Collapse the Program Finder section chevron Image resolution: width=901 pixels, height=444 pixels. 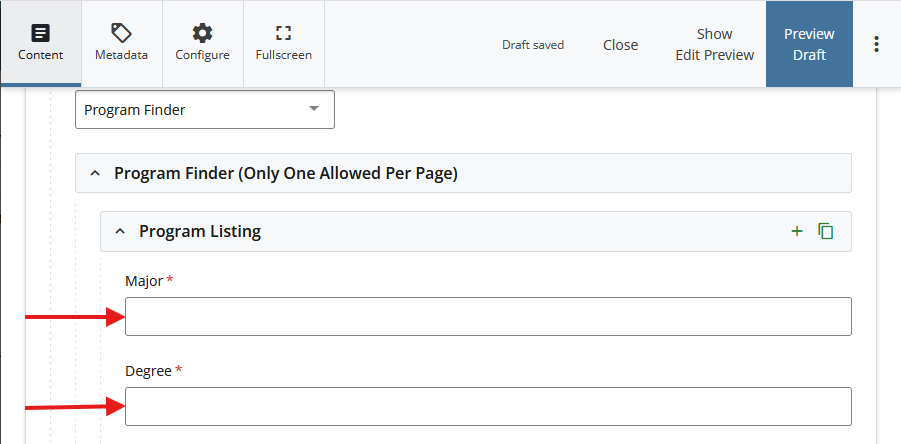coord(95,173)
